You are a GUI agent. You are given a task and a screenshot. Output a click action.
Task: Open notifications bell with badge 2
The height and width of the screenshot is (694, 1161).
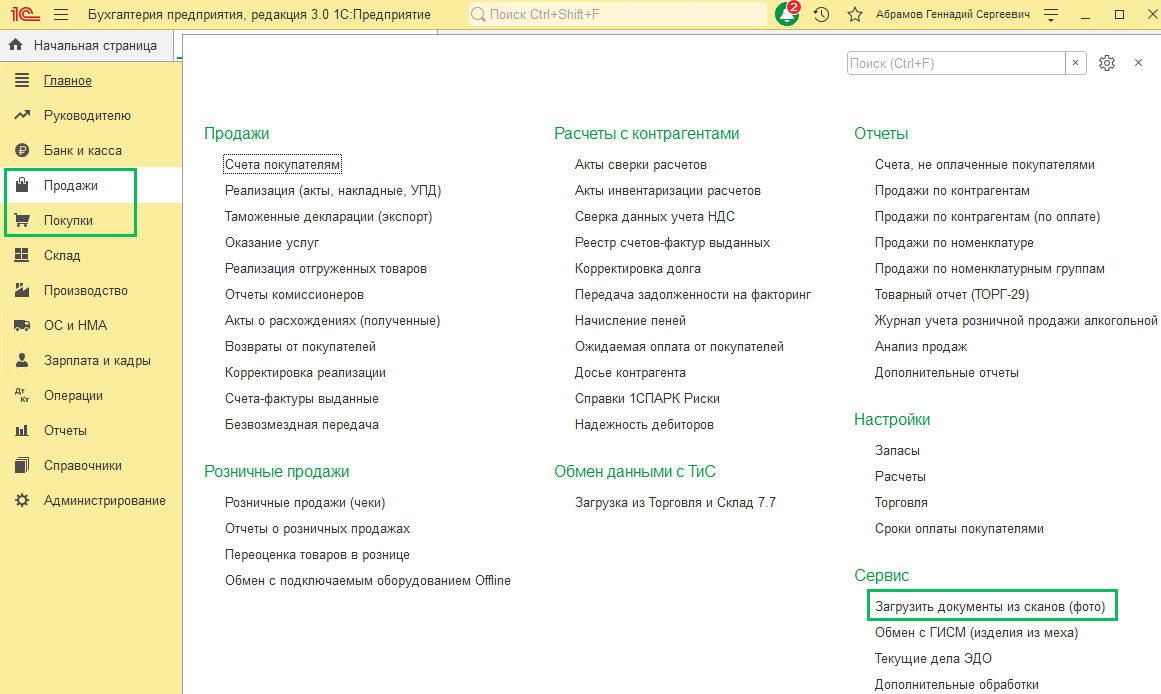[x=787, y=14]
